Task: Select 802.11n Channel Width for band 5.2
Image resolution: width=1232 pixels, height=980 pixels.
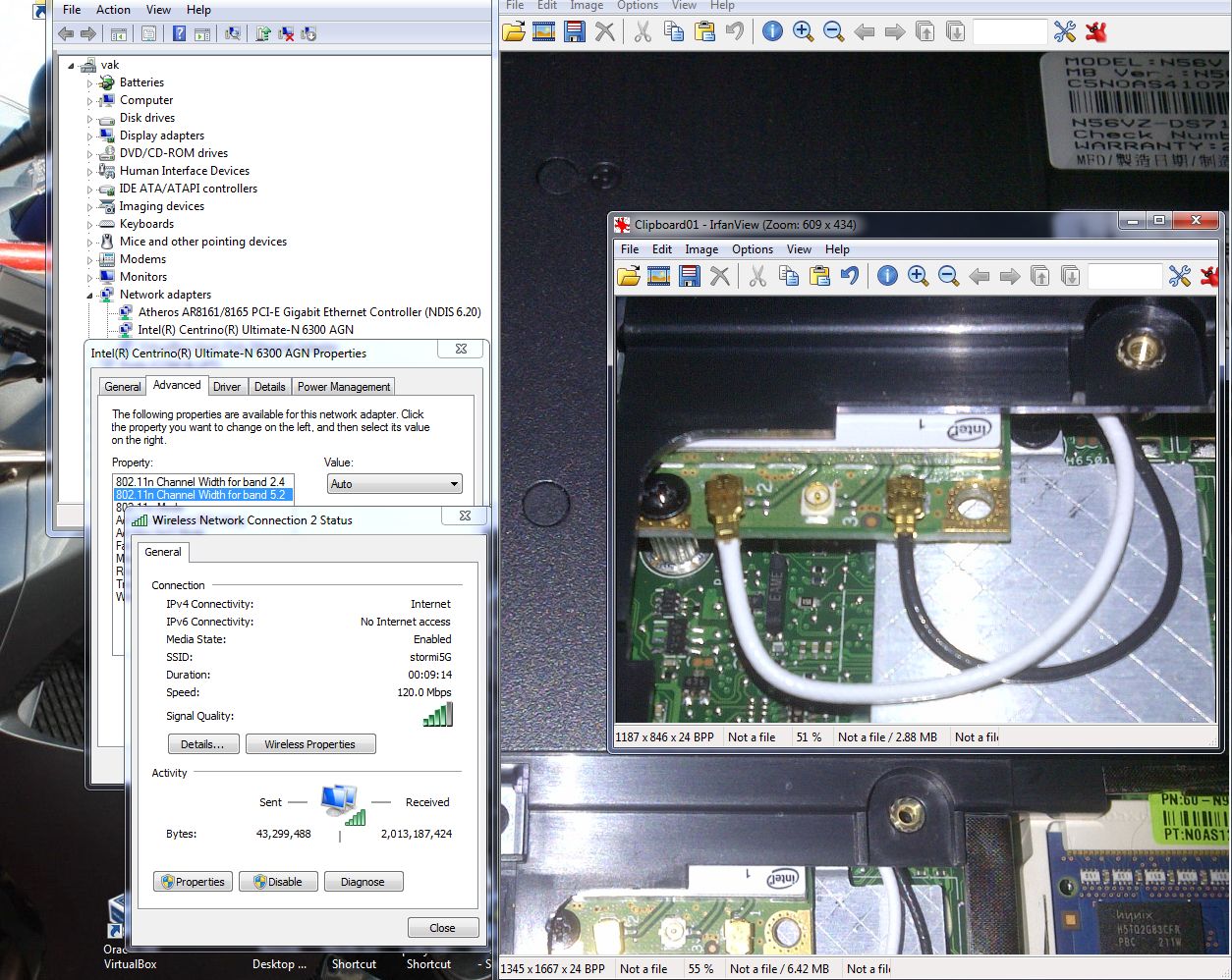Action: tap(202, 495)
